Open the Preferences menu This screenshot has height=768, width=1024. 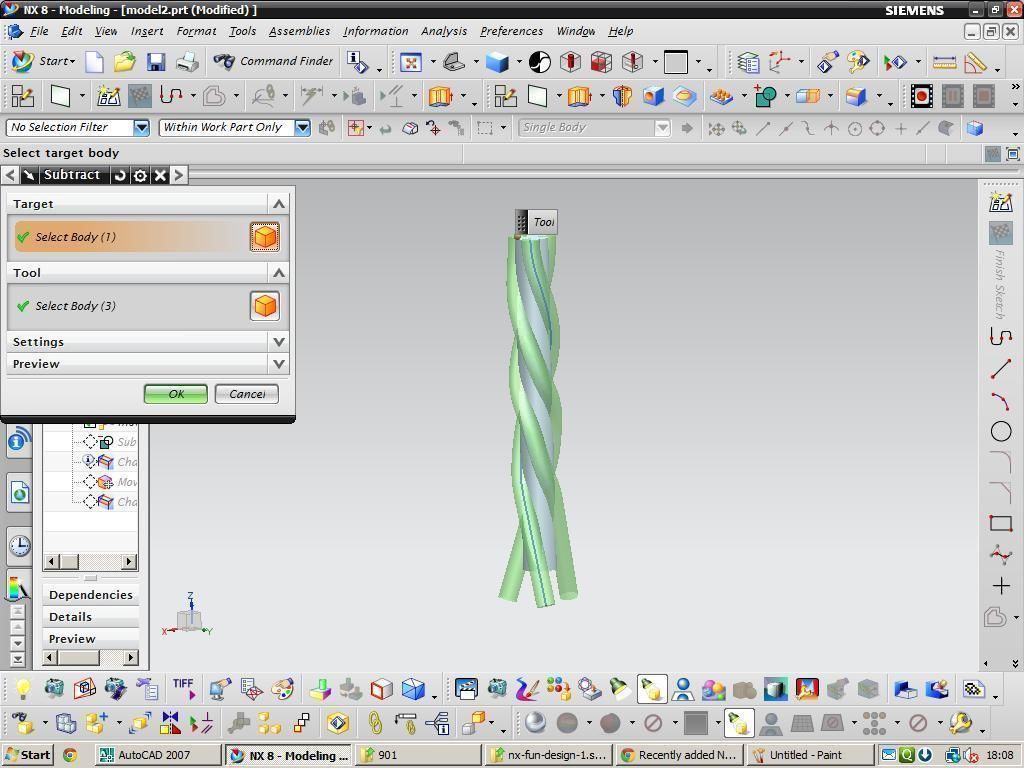[x=511, y=31]
